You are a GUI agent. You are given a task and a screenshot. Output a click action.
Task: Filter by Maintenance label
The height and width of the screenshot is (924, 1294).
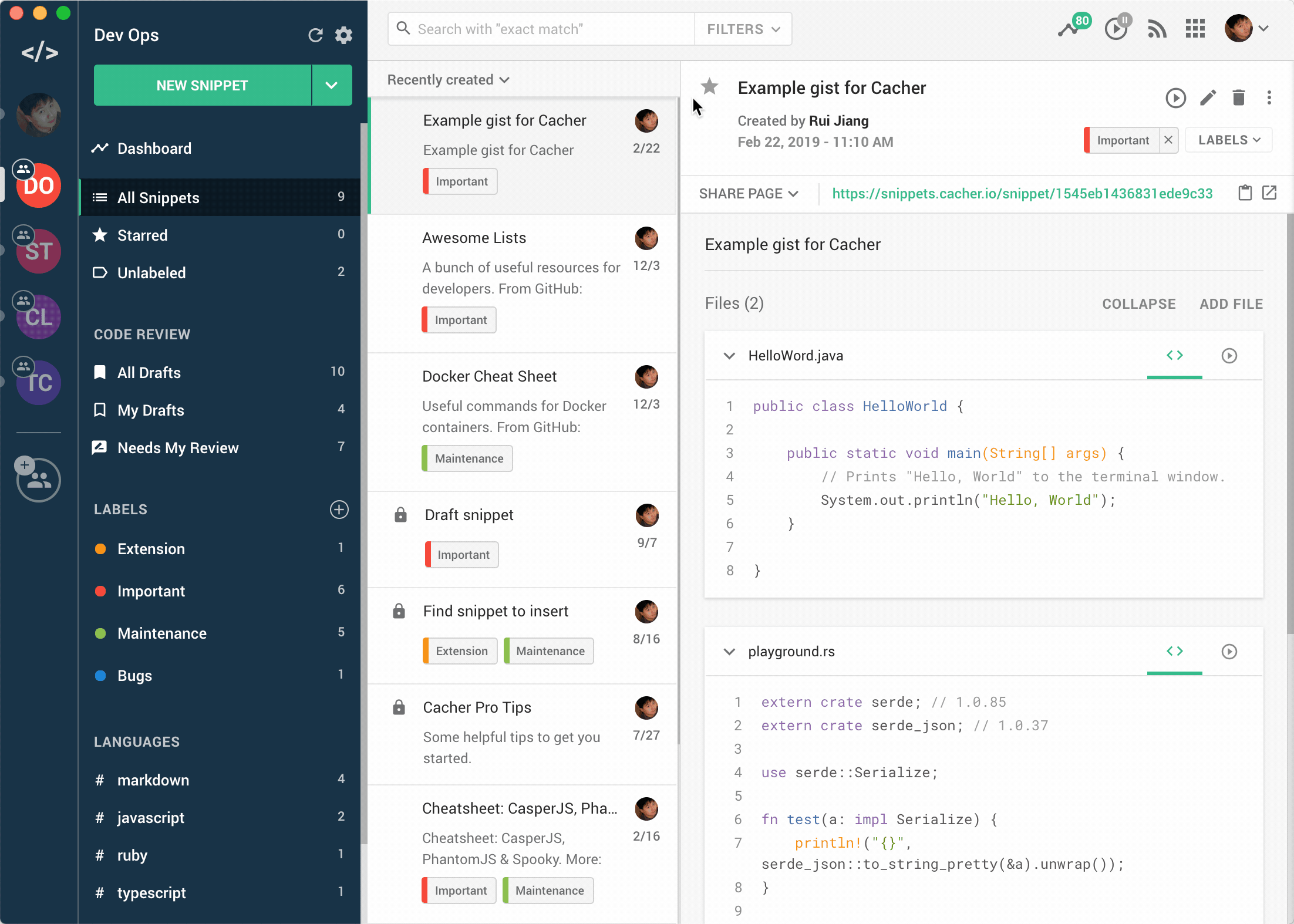click(x=220, y=633)
